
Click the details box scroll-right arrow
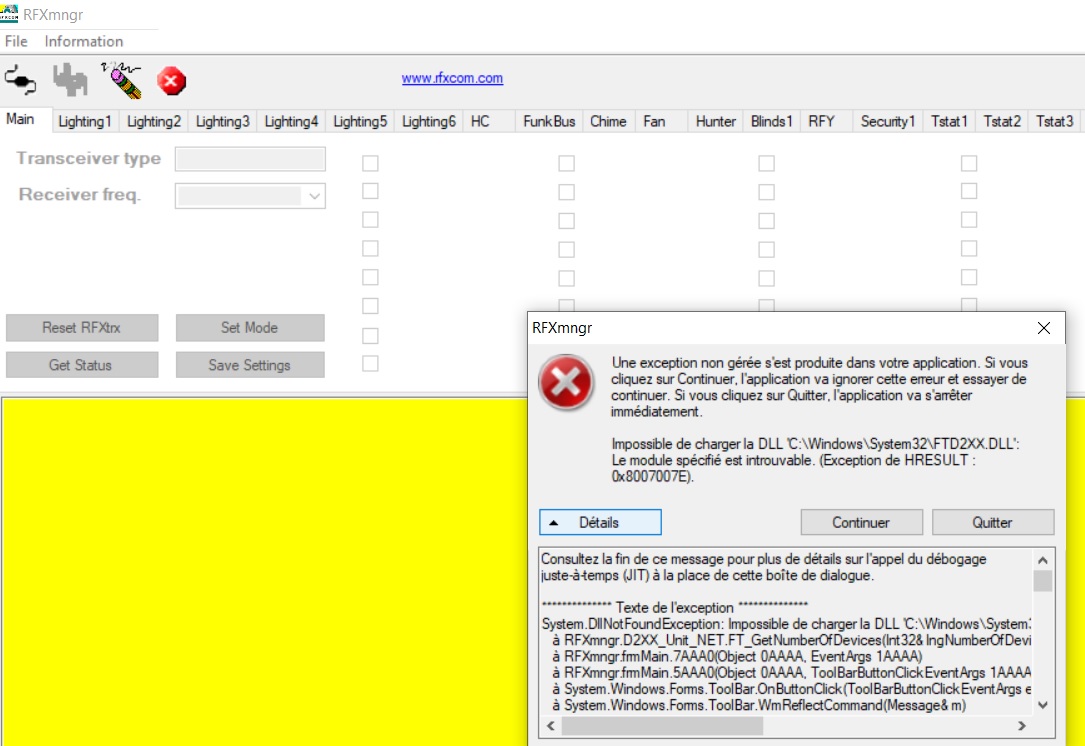[1022, 726]
